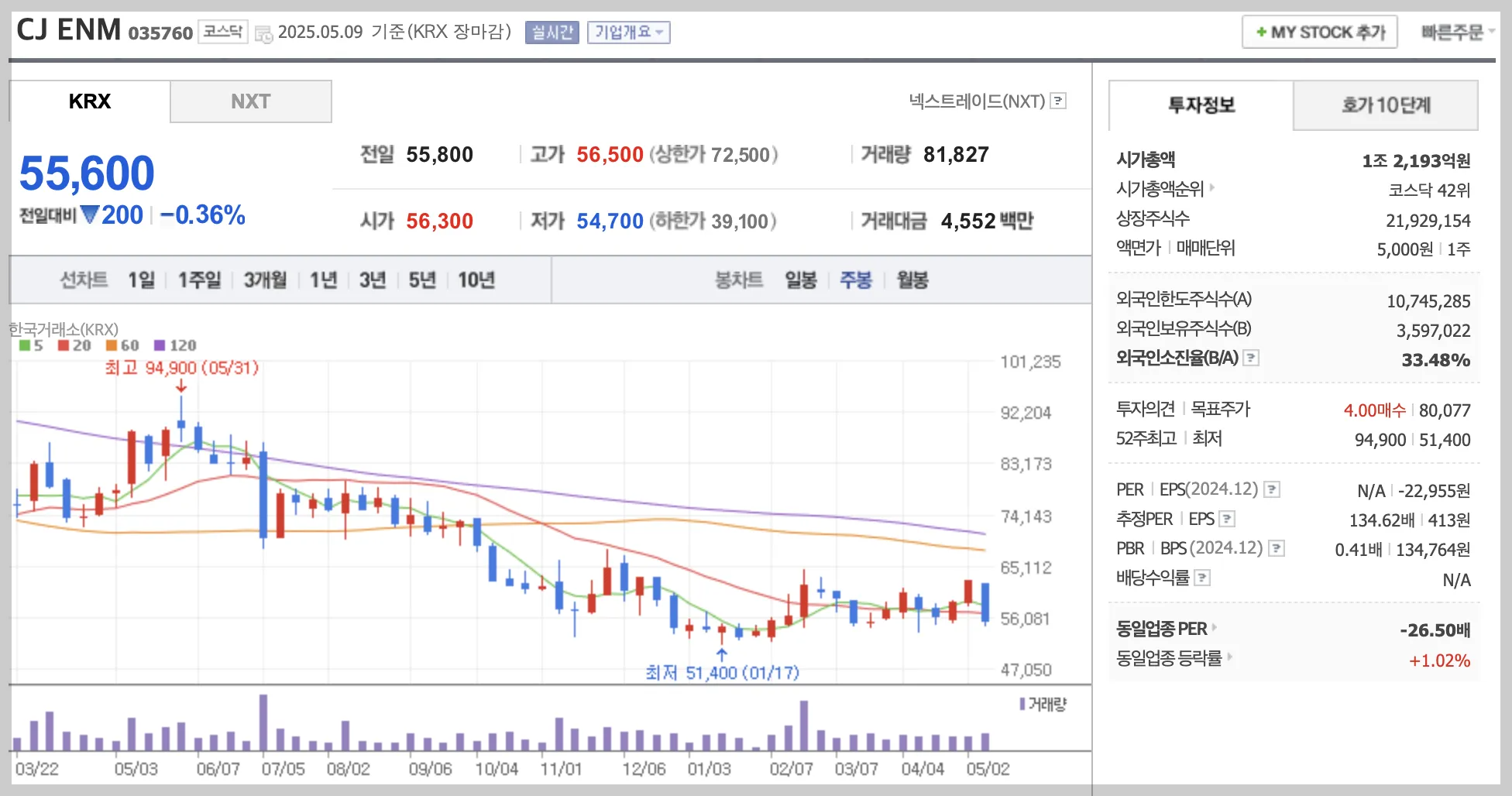Open the 기업개요 dropdown
1512x796 pixels.
click(x=628, y=33)
